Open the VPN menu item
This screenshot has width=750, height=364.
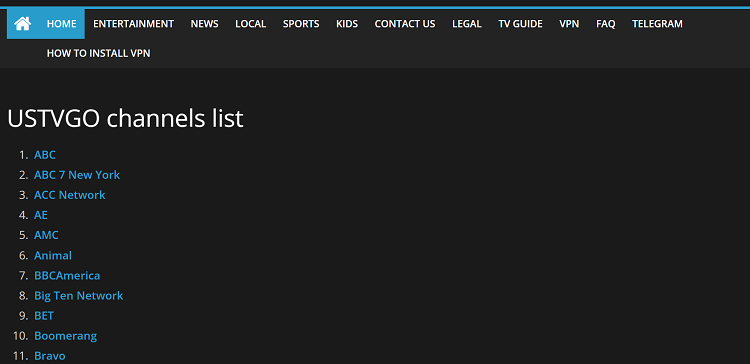(x=569, y=24)
